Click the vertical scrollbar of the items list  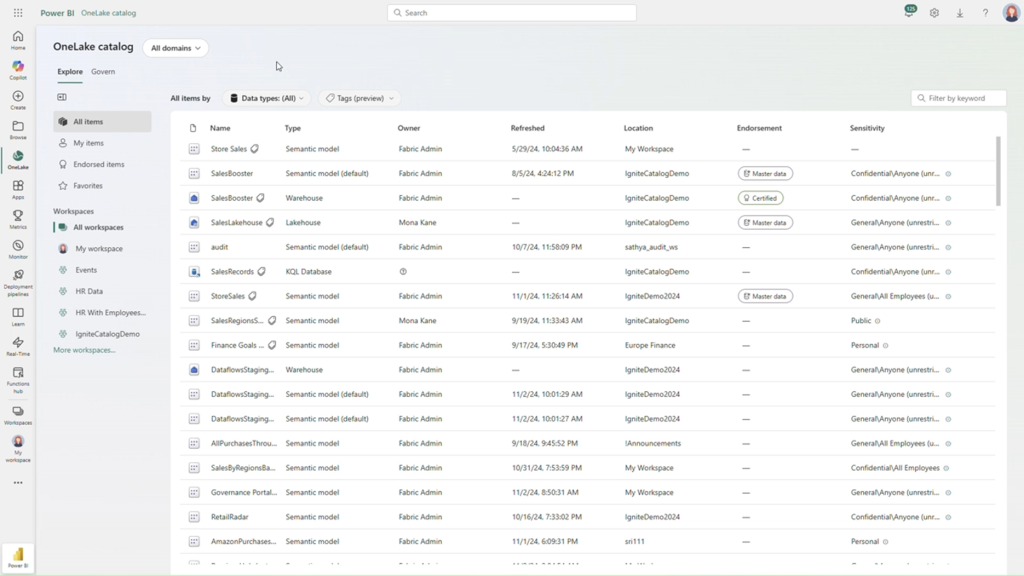[x=997, y=171]
